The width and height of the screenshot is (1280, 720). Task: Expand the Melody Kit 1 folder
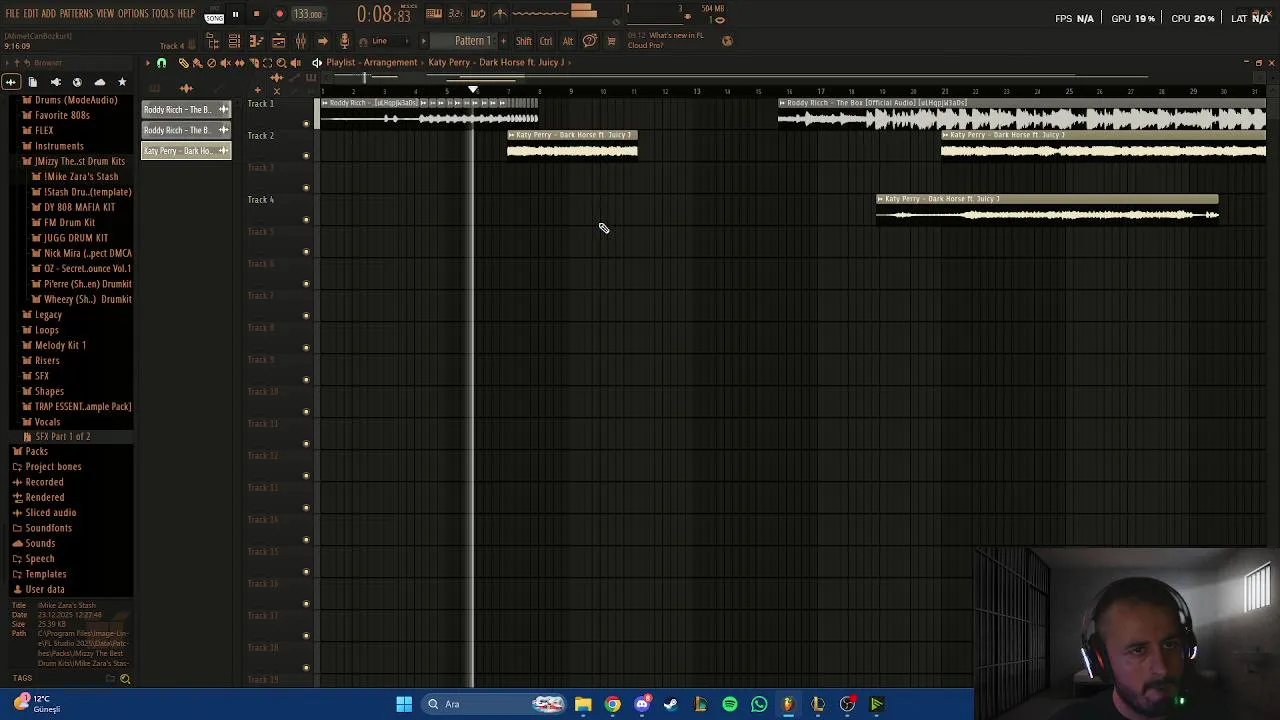(x=60, y=345)
